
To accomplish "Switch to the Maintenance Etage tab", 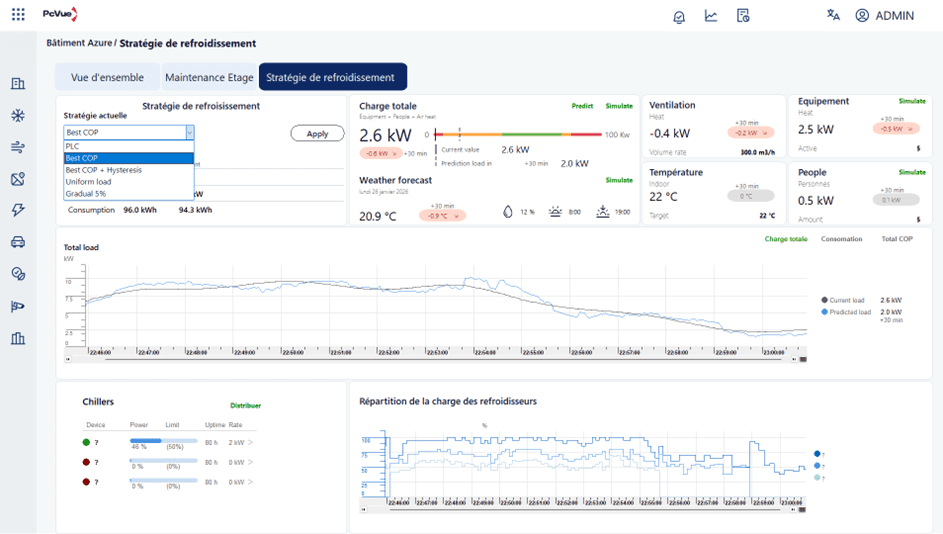I will coord(209,78).
